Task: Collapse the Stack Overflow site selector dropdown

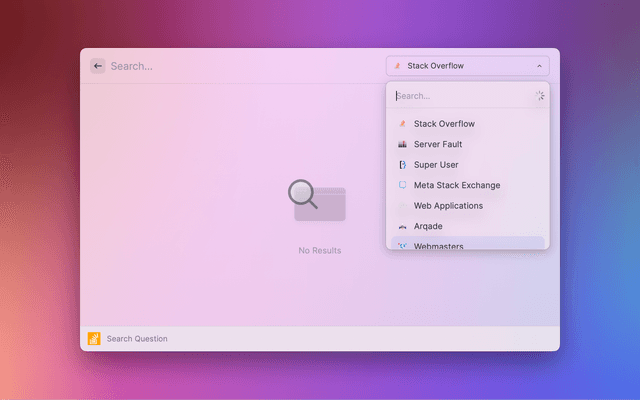Action: 467,66
